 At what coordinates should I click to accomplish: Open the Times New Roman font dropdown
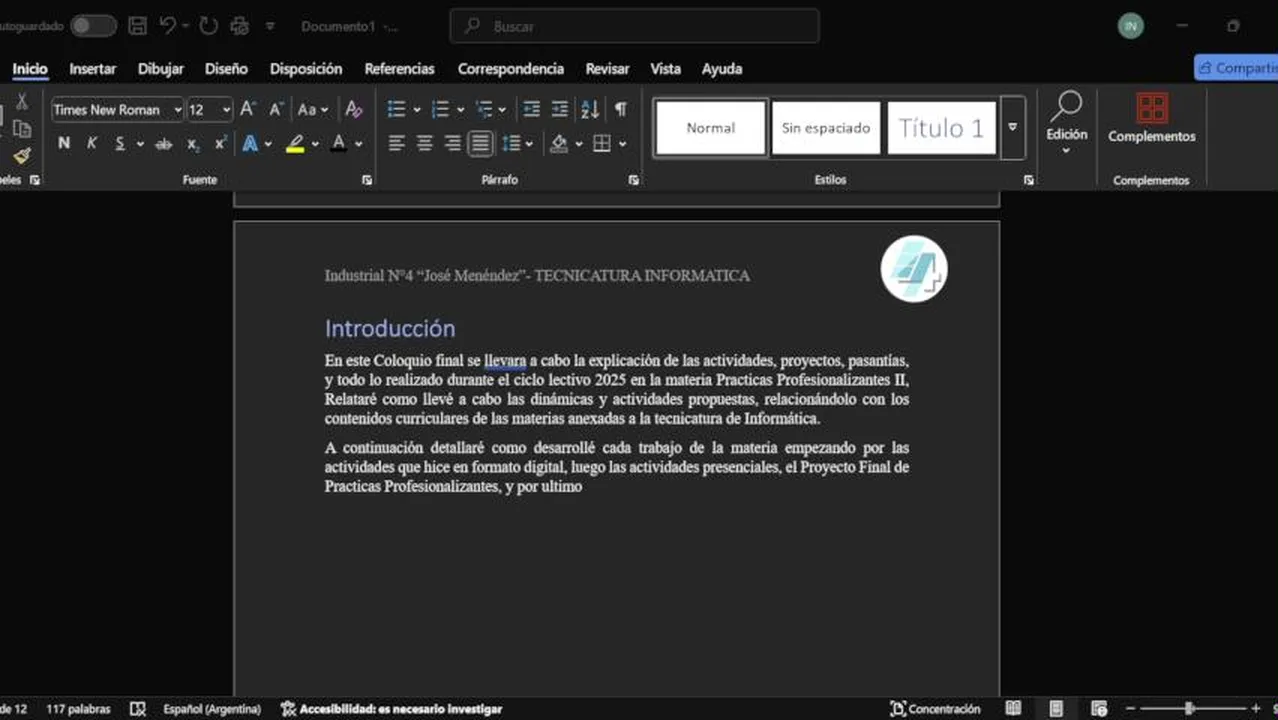click(x=178, y=110)
